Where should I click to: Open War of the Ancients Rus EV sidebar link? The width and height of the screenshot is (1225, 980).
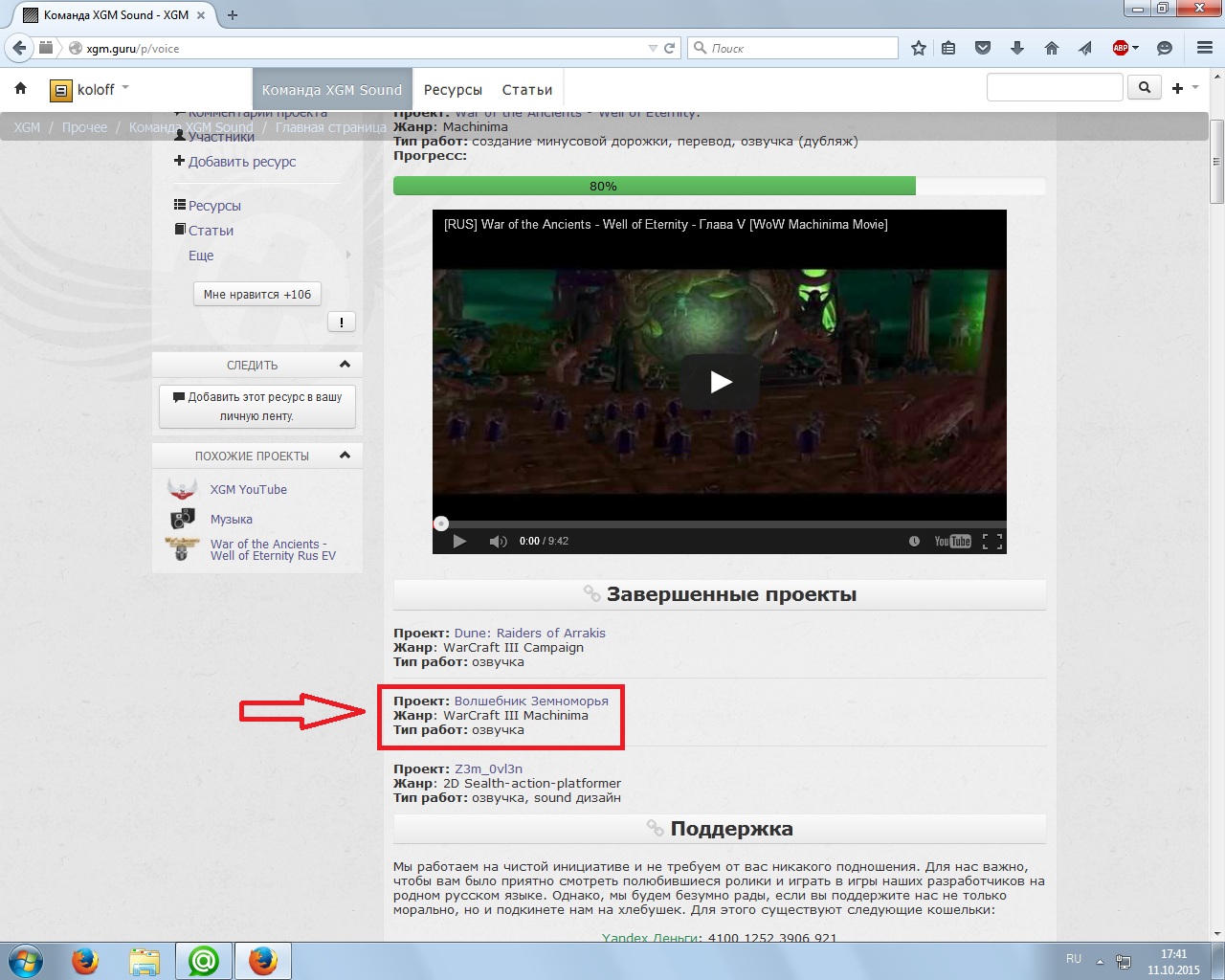273,549
